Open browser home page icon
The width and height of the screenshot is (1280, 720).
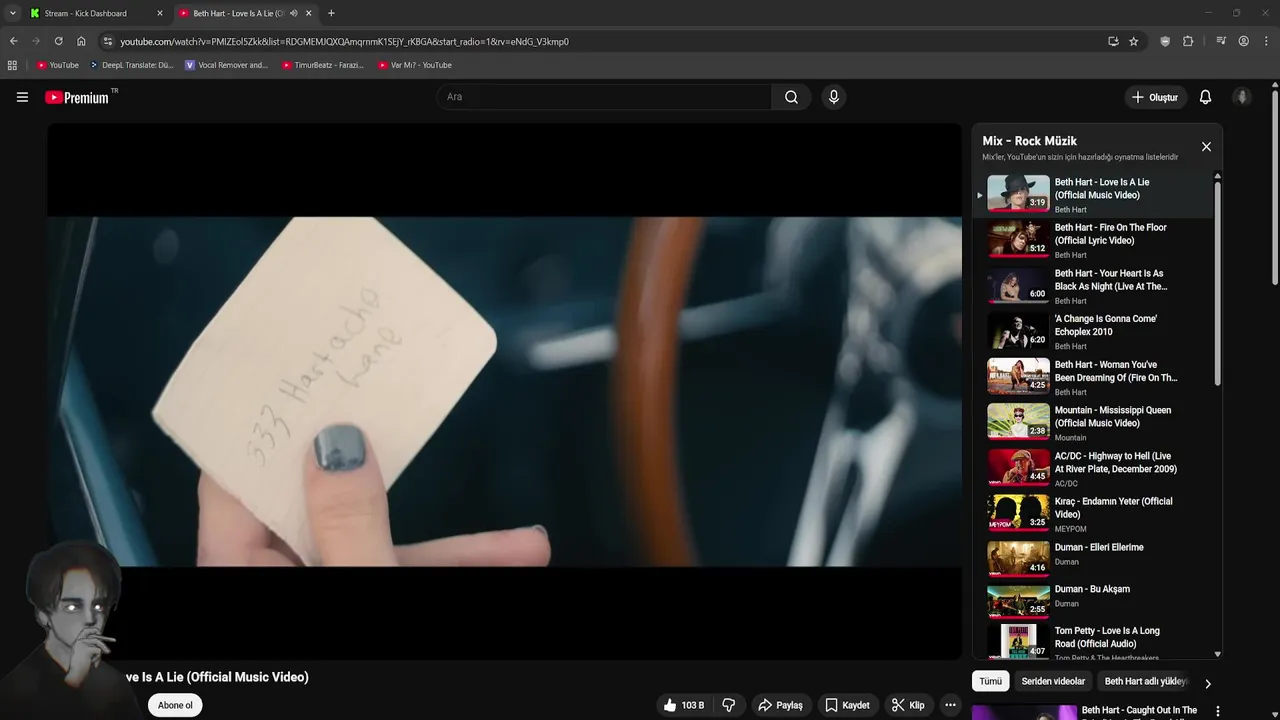pyautogui.click(x=81, y=41)
